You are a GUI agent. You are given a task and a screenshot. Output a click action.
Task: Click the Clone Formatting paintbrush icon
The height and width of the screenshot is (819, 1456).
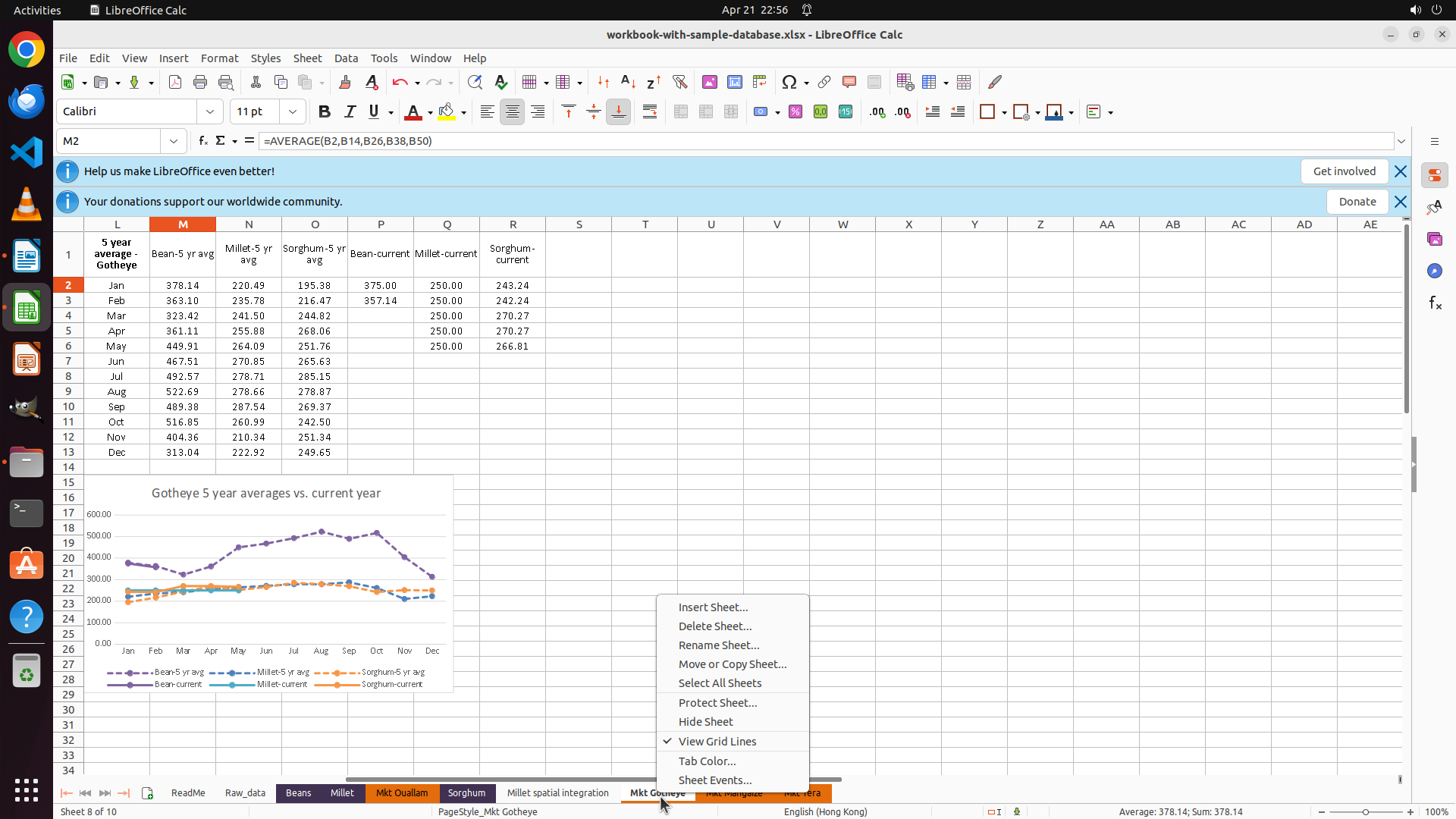pyautogui.click(x=345, y=82)
